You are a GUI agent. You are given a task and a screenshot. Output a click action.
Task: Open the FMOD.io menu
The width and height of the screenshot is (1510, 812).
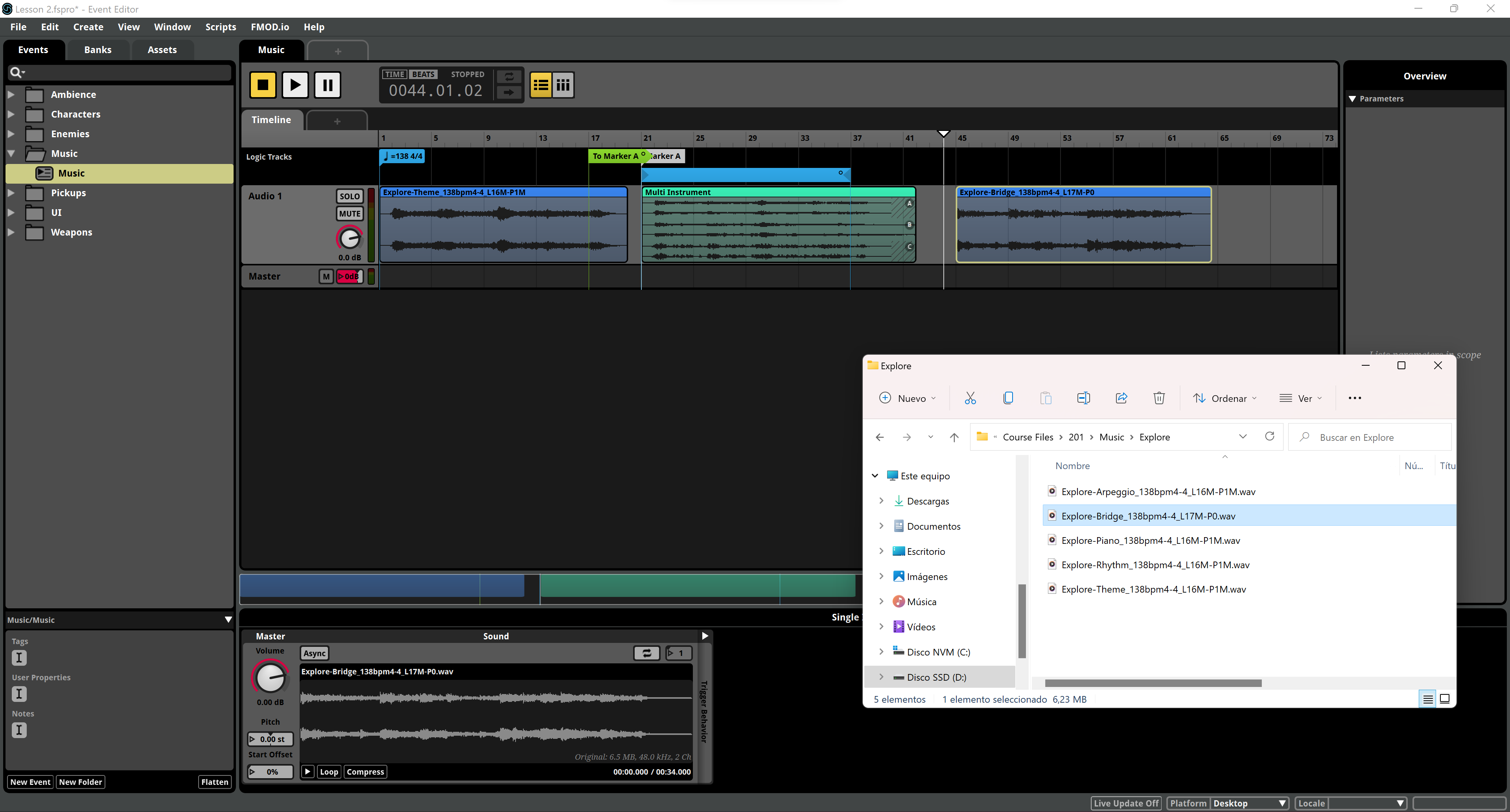(270, 27)
